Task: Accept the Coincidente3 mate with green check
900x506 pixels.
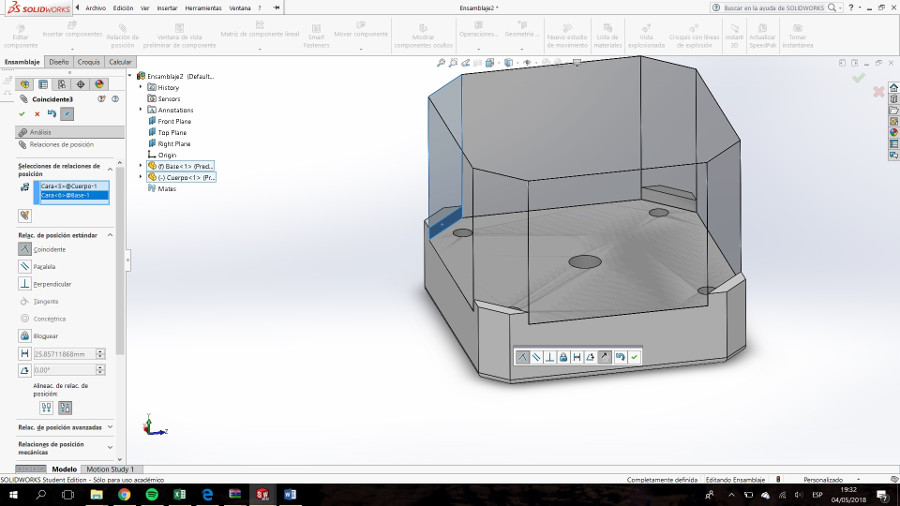Action: coord(22,114)
